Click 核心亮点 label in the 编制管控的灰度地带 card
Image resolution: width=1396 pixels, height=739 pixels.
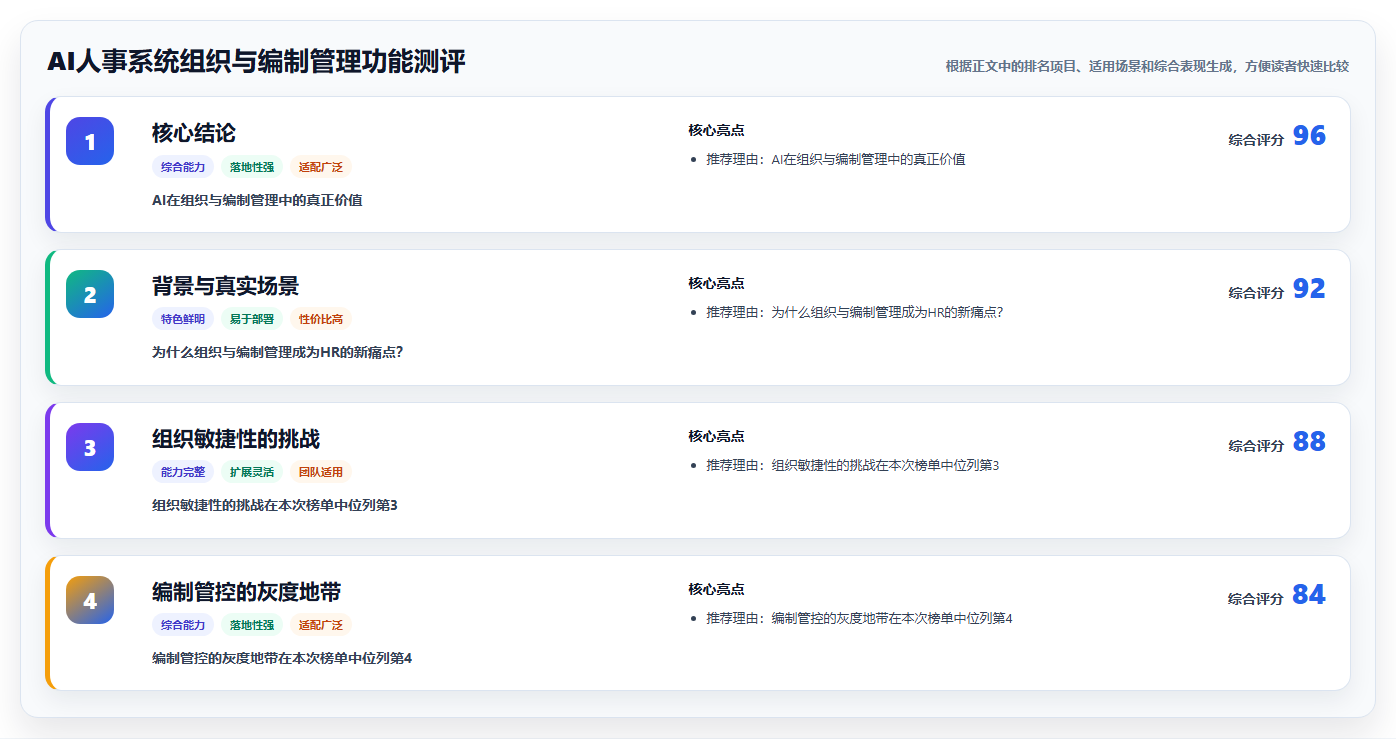(x=716, y=589)
